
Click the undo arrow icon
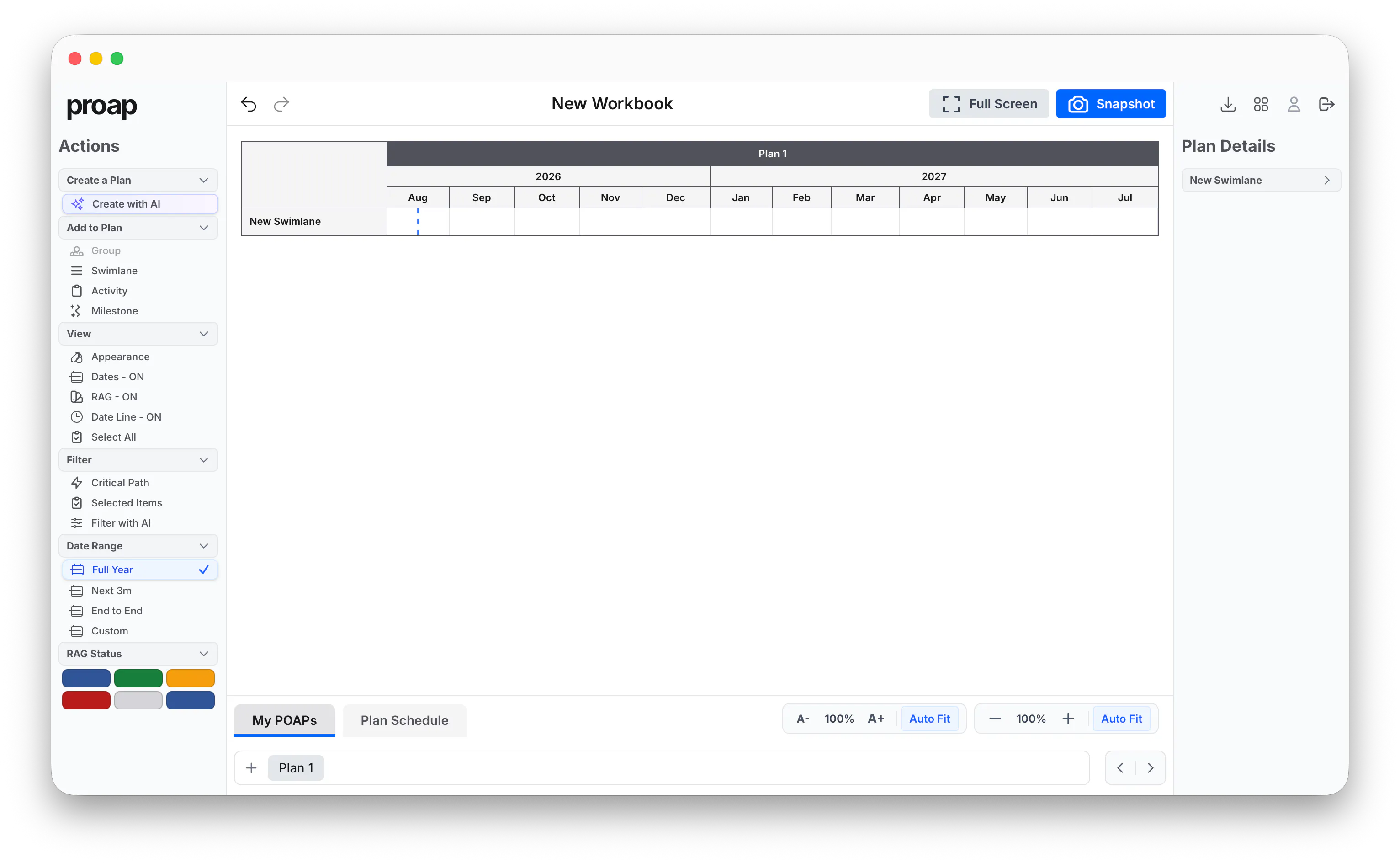(249, 104)
